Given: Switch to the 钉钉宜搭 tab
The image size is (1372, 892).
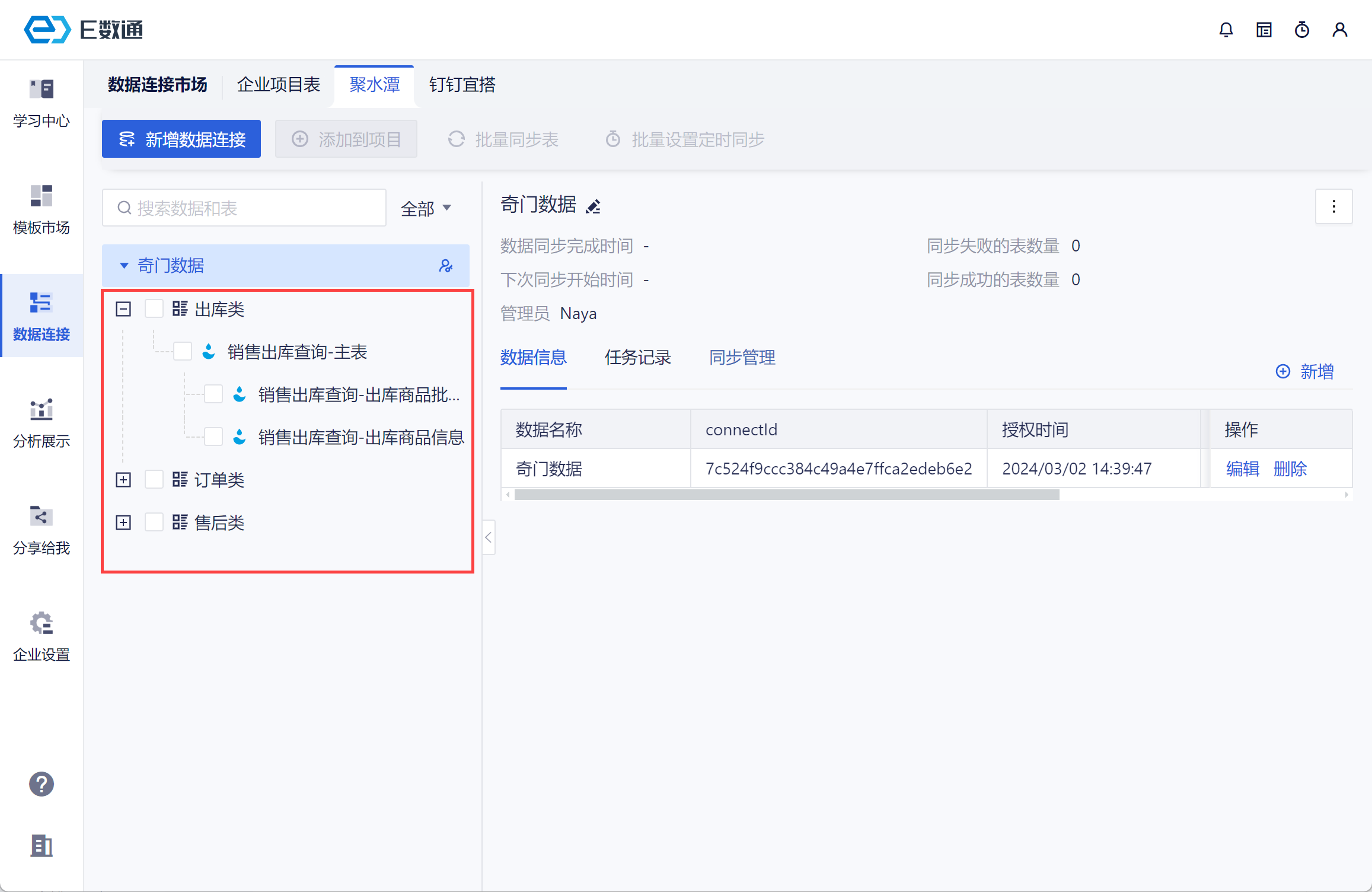Looking at the screenshot, I should tap(462, 85).
